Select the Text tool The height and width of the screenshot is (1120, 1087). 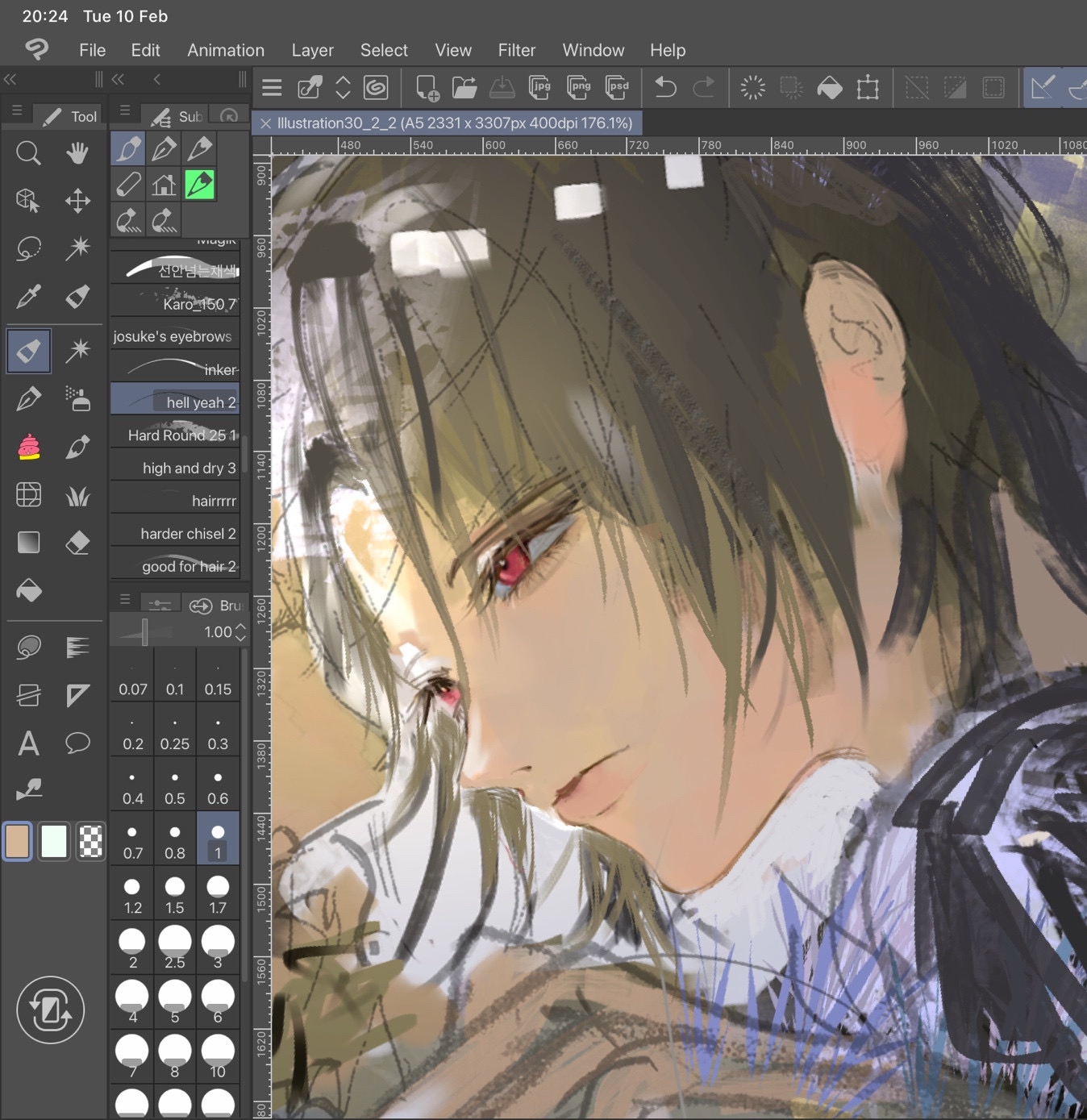point(28,743)
